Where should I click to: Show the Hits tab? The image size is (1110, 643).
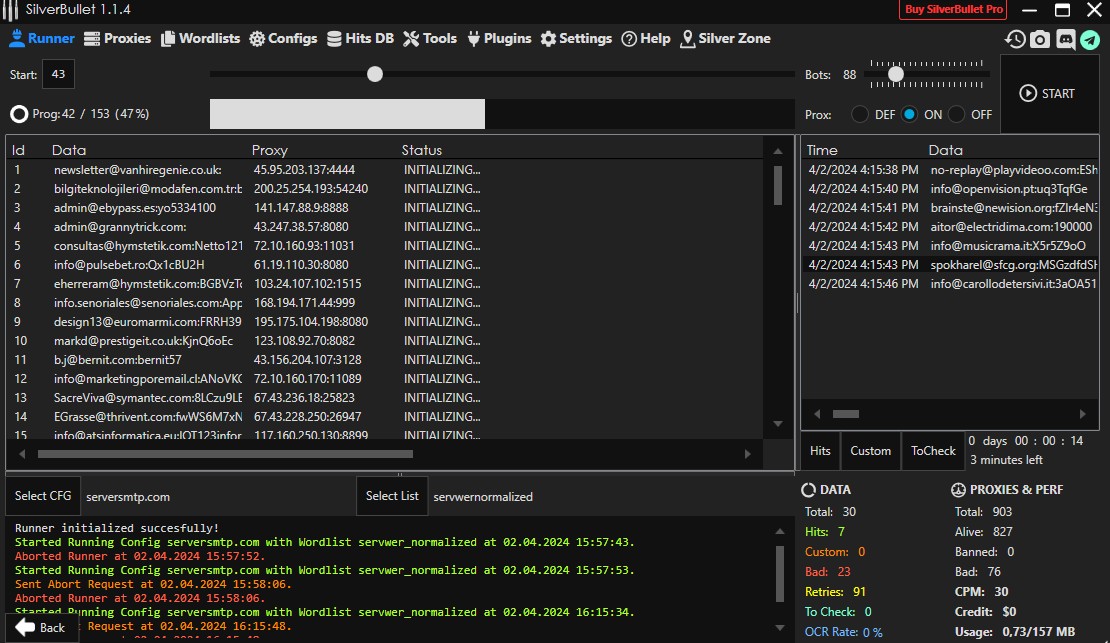click(x=820, y=451)
